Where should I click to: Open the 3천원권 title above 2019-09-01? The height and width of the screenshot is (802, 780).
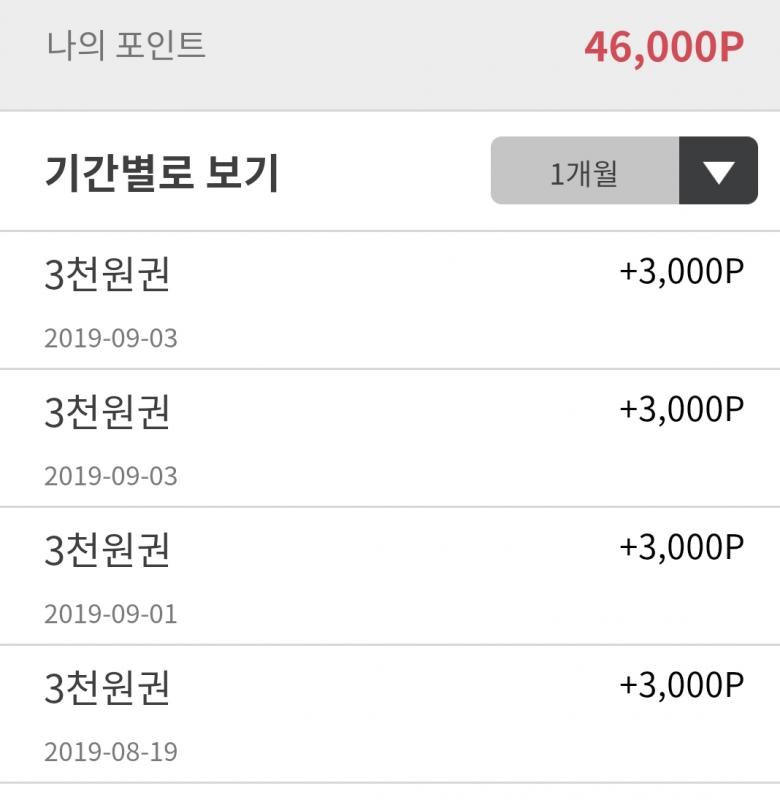coord(108,550)
